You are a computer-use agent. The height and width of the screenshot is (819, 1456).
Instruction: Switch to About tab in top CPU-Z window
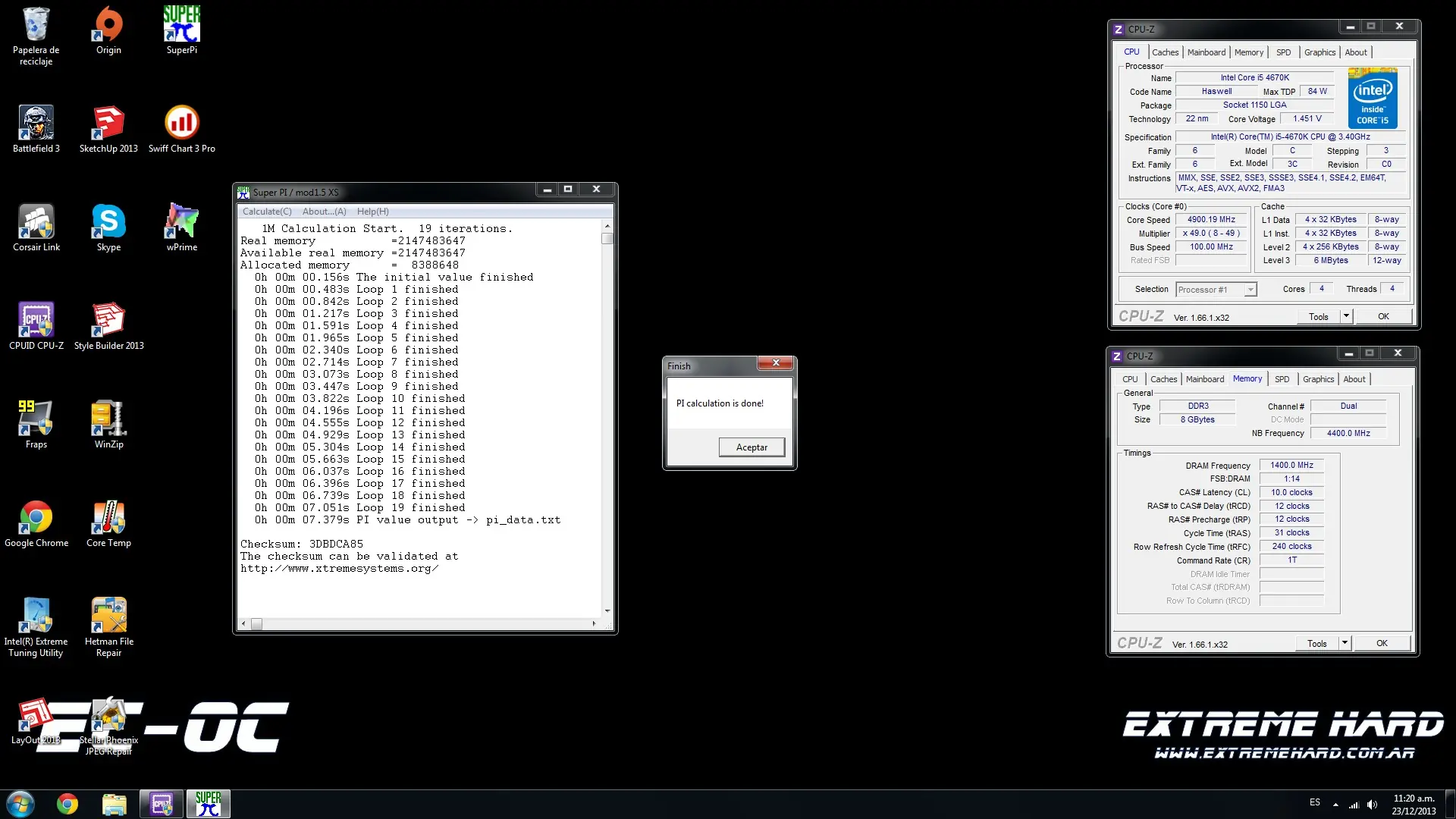1356,52
